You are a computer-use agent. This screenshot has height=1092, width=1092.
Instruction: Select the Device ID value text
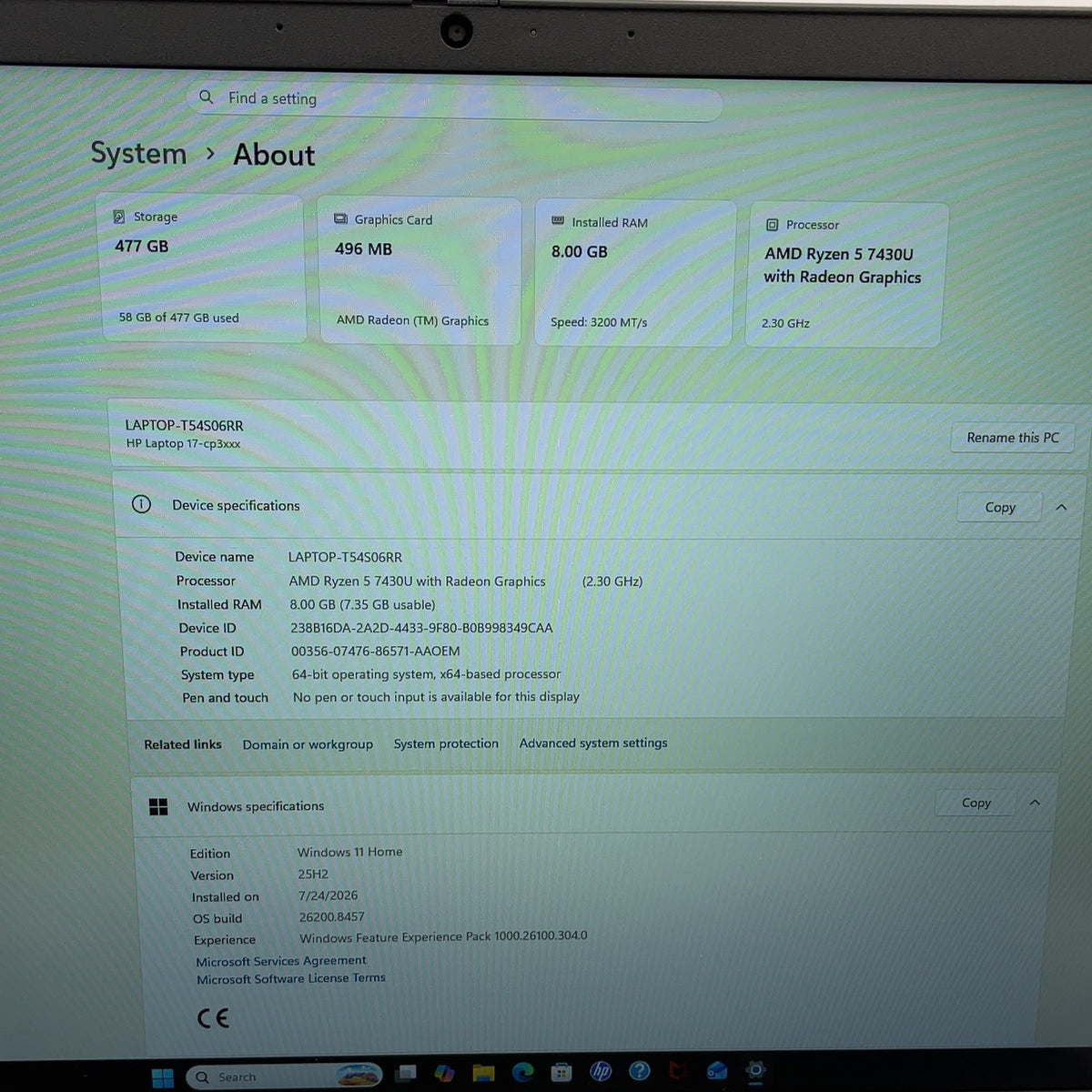tap(421, 628)
